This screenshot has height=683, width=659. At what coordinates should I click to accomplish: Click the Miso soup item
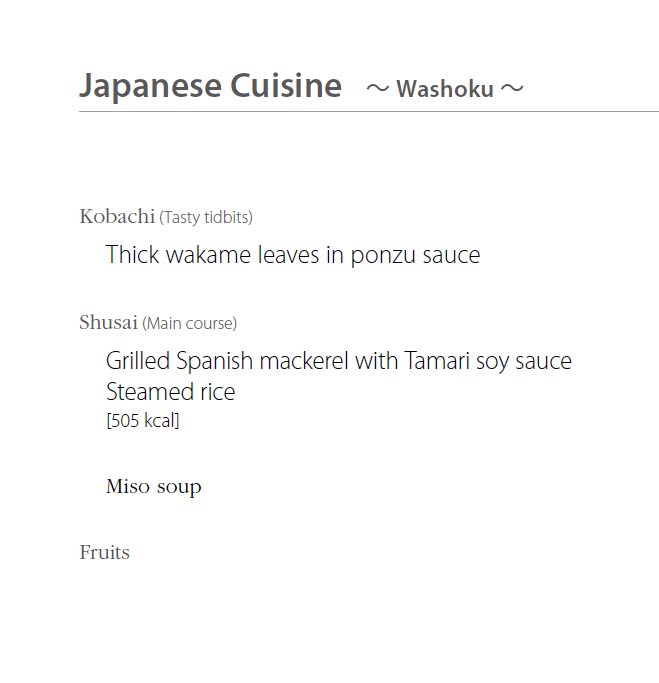[x=154, y=487]
